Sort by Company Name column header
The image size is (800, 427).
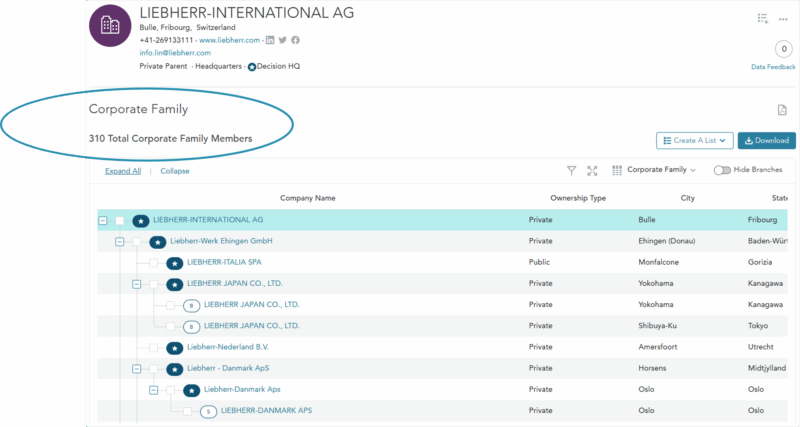point(308,198)
